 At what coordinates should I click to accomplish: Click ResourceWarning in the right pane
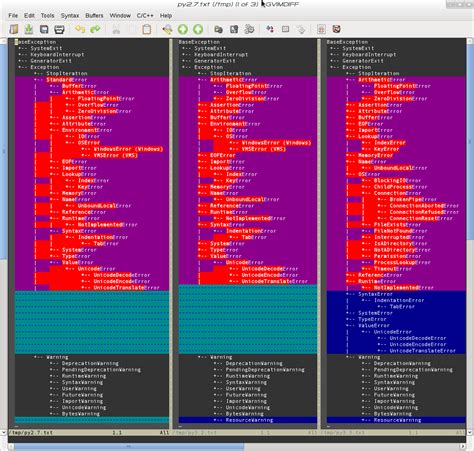(397, 420)
